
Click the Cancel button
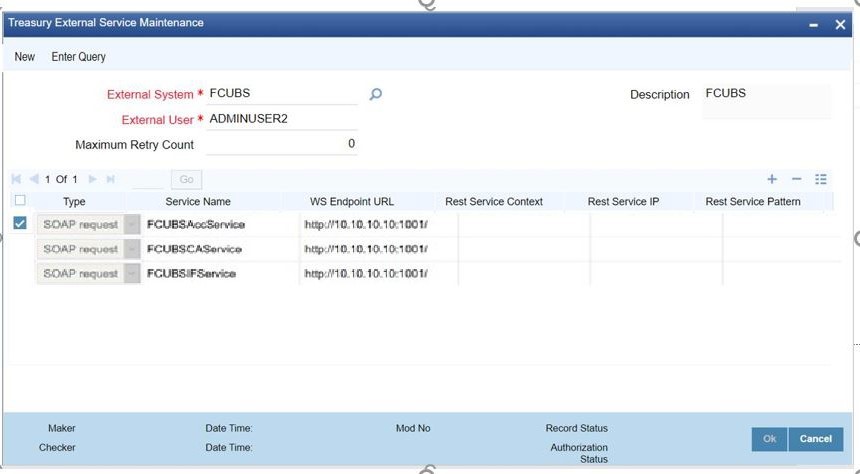tap(816, 439)
